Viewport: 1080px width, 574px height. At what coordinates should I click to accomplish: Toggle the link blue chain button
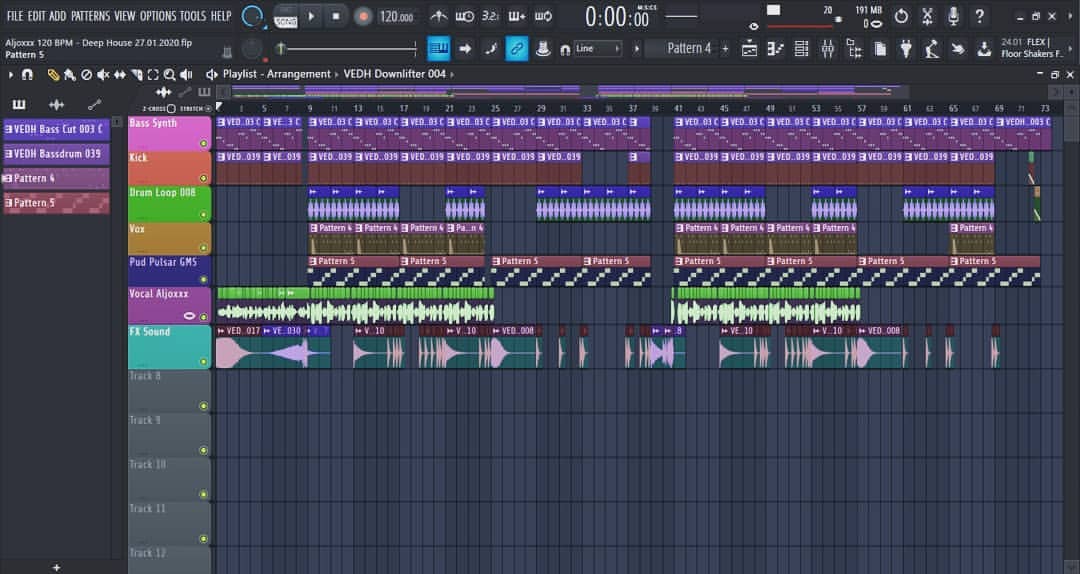pyautogui.click(x=517, y=48)
